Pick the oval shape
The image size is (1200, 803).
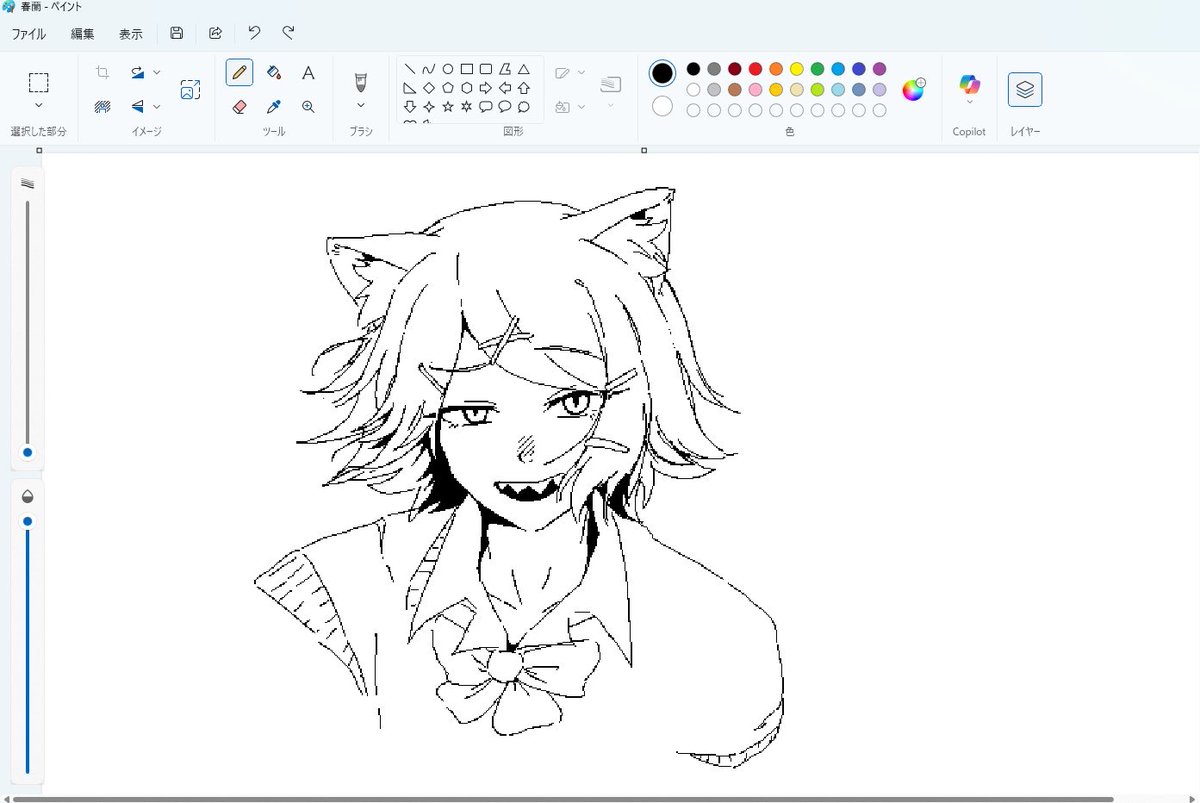[448, 69]
